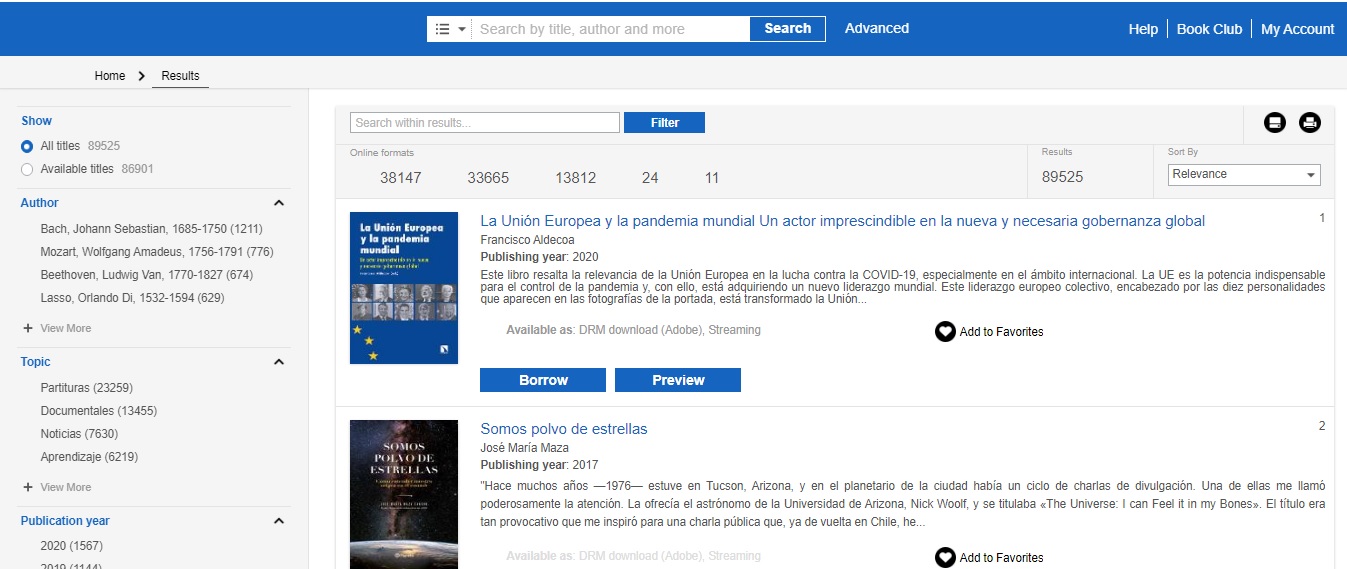
Task: Click the total results count 89525
Action: (x=1062, y=177)
